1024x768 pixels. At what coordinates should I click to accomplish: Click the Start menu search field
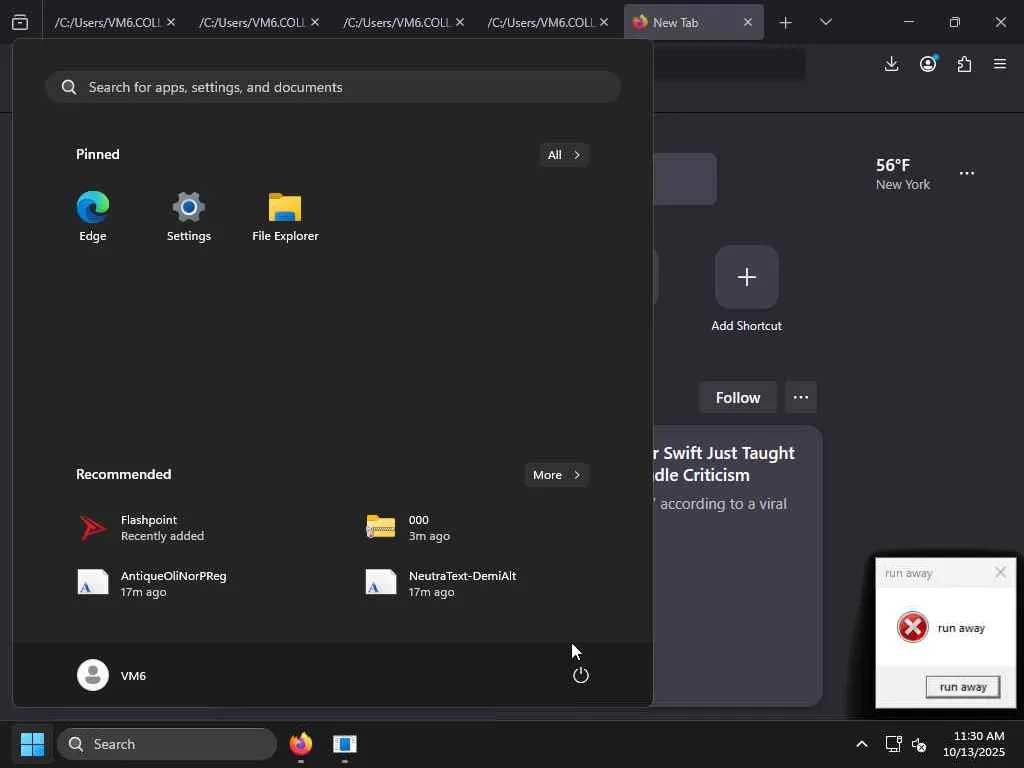pos(332,87)
